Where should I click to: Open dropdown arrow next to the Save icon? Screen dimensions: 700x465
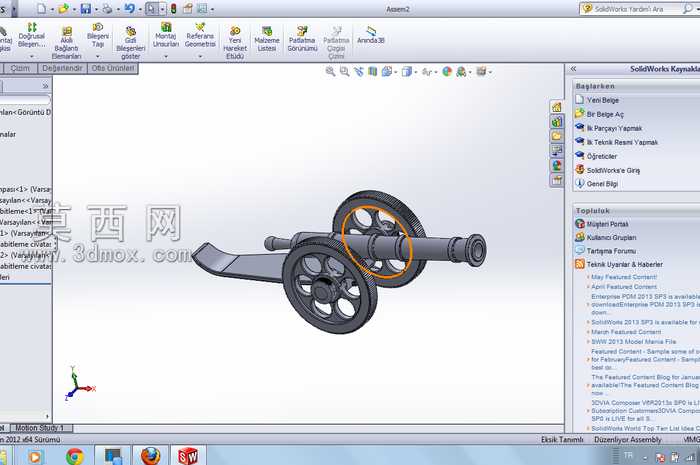[x=96, y=9]
